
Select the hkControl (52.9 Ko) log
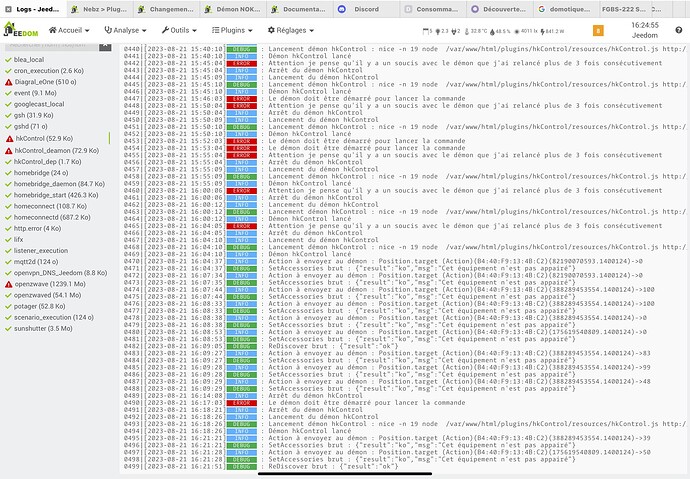point(40,138)
